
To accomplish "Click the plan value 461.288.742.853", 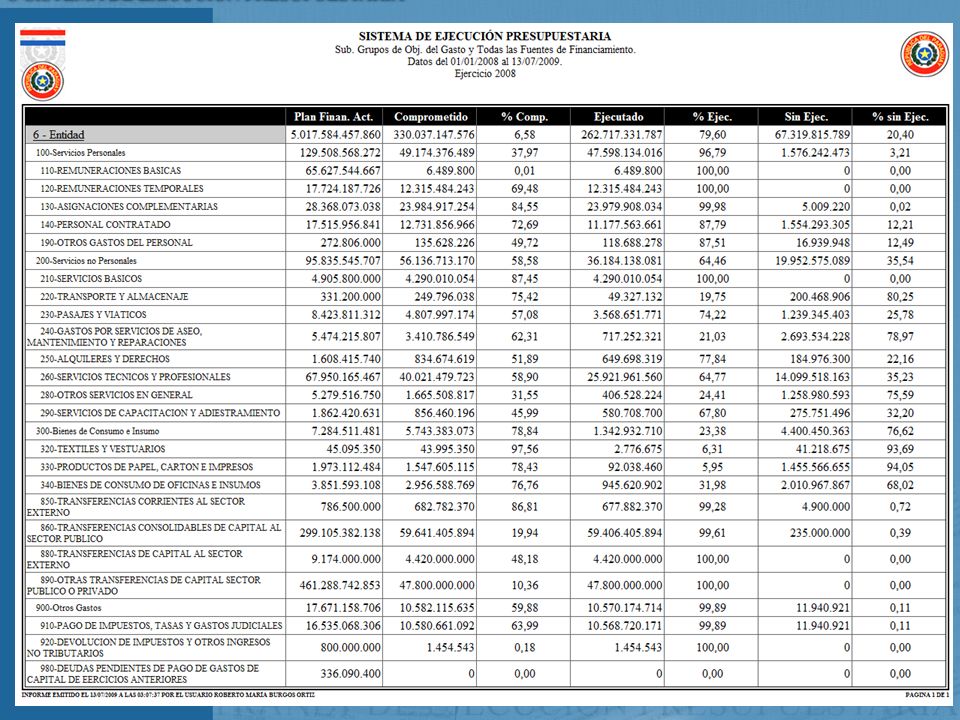I will pyautogui.click(x=340, y=585).
